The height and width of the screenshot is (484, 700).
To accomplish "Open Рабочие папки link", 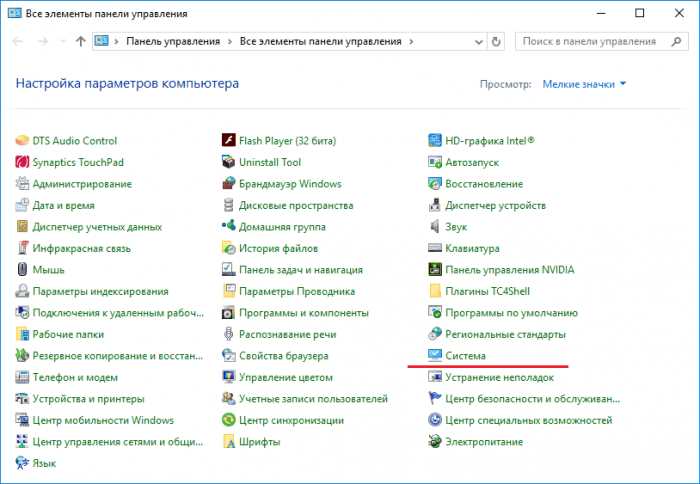I will 68,334.
